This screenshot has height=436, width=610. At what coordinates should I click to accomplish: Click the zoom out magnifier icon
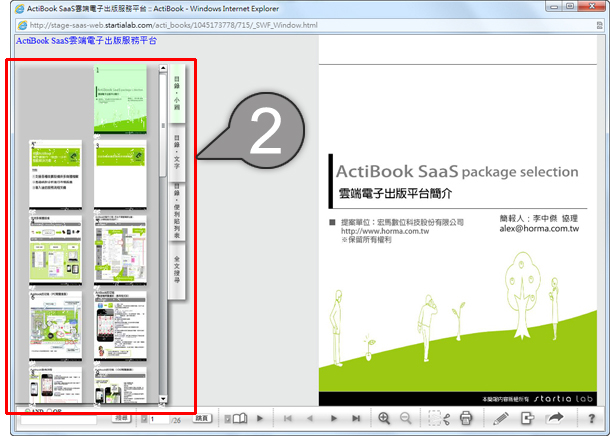click(x=406, y=418)
